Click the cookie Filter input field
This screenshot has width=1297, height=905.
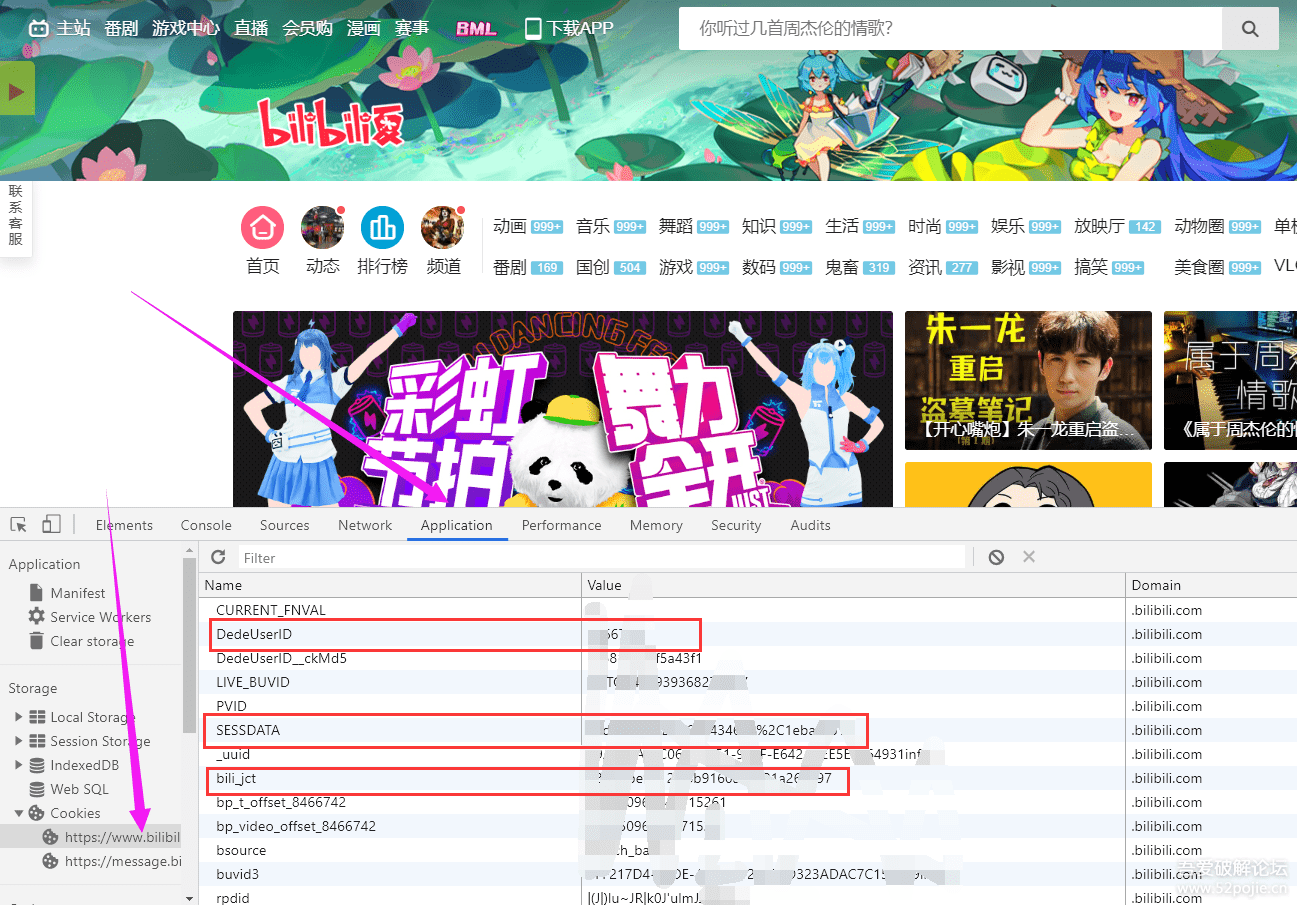(x=603, y=557)
